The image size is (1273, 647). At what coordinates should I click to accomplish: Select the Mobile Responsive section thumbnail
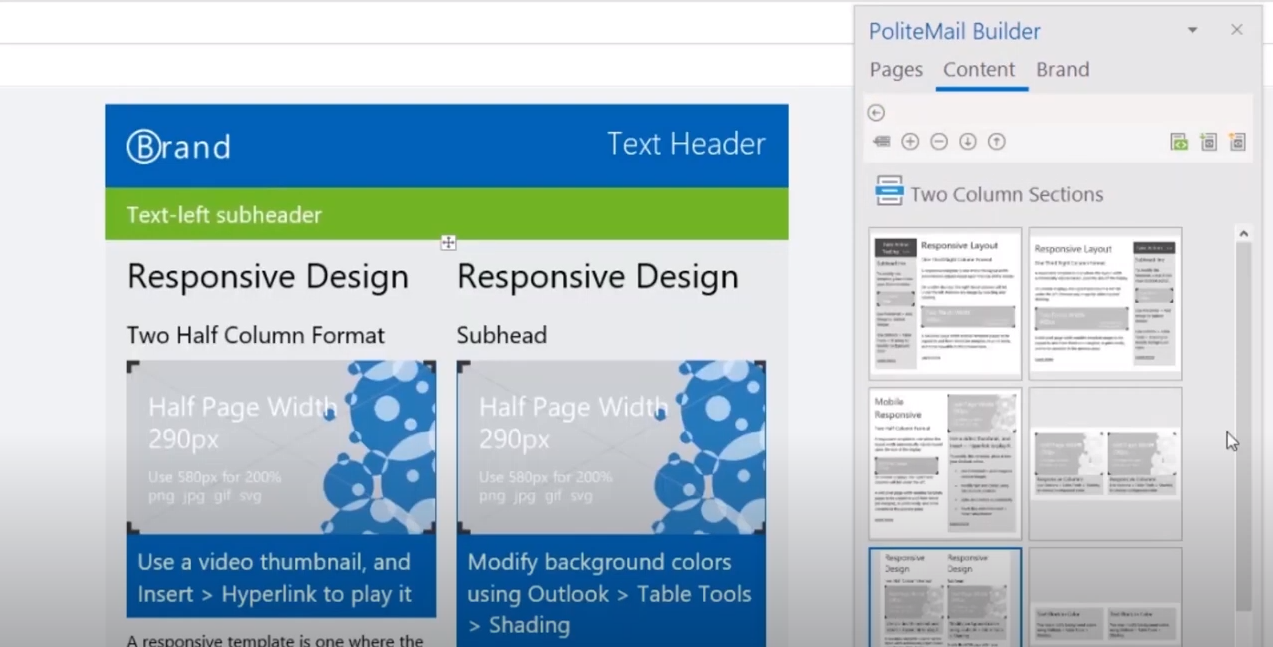coord(945,464)
